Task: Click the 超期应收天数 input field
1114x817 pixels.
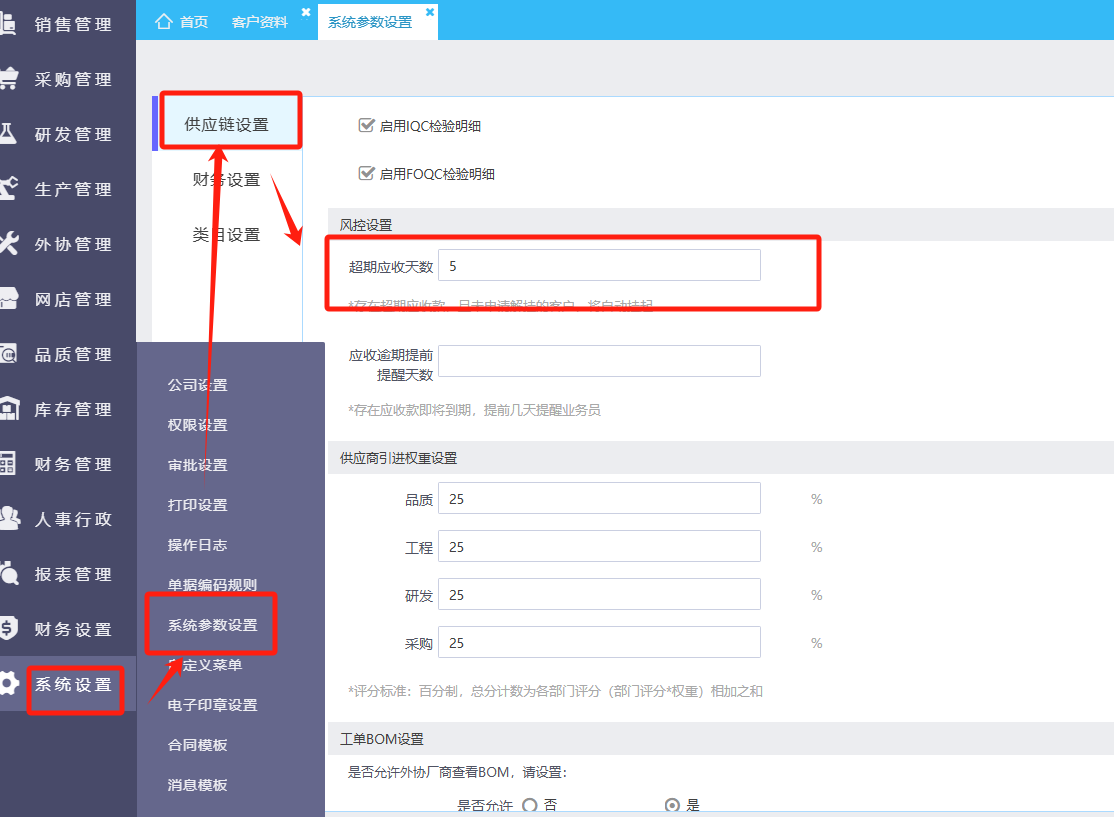Action: 599,265
